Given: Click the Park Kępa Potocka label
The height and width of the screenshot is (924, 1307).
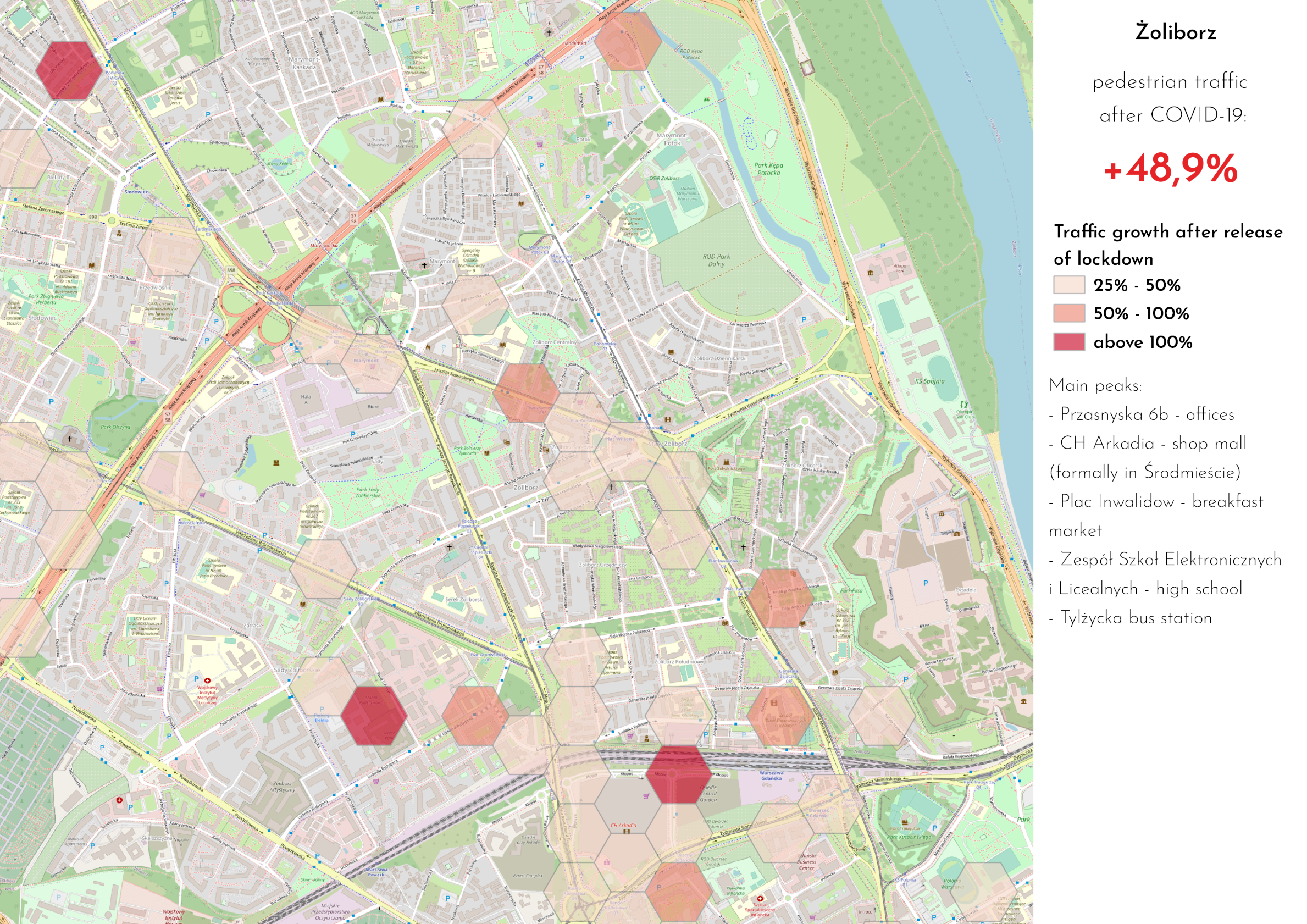Looking at the screenshot, I should click(768, 169).
